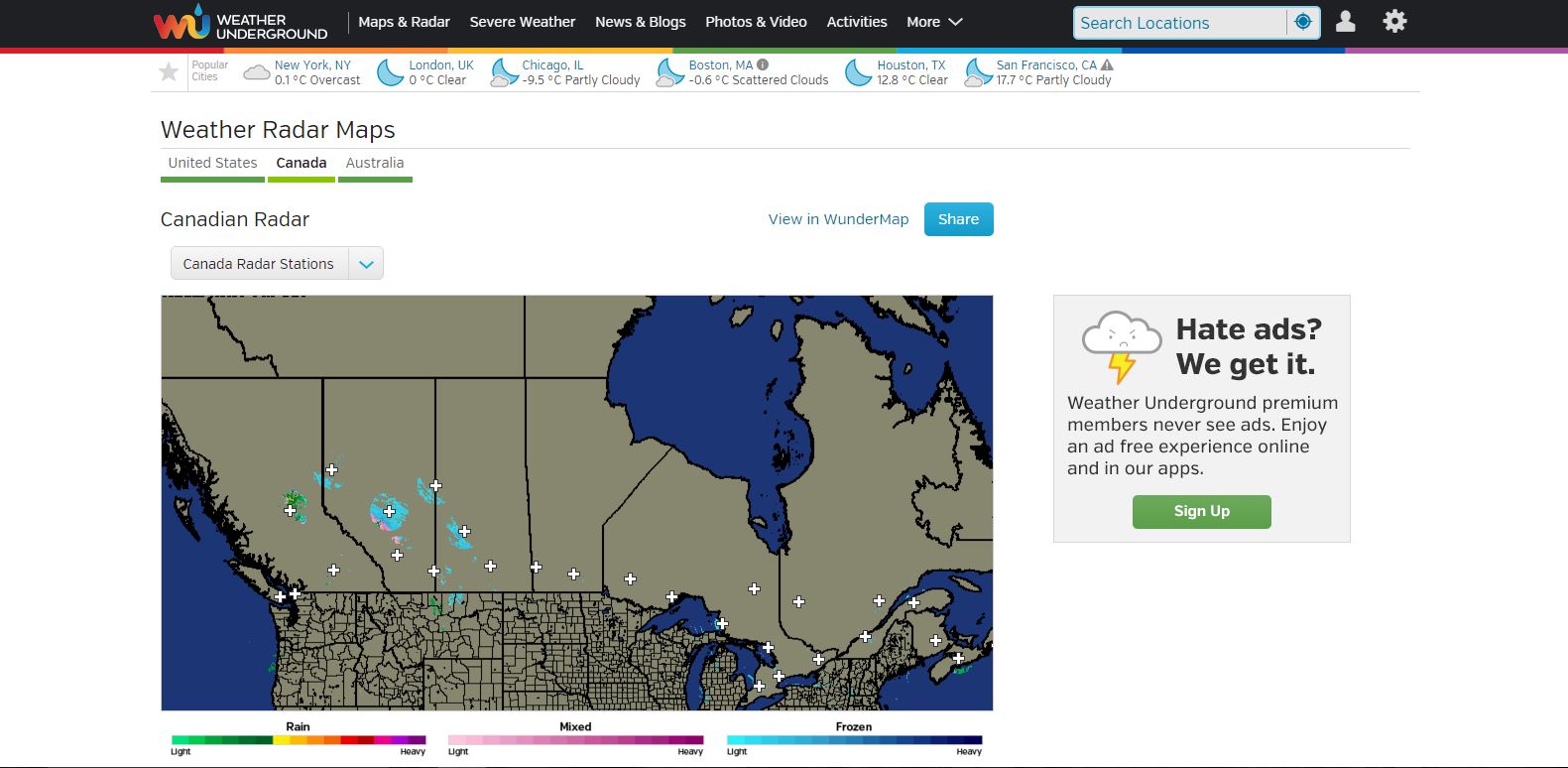Open News & Blogs menu

click(x=641, y=22)
